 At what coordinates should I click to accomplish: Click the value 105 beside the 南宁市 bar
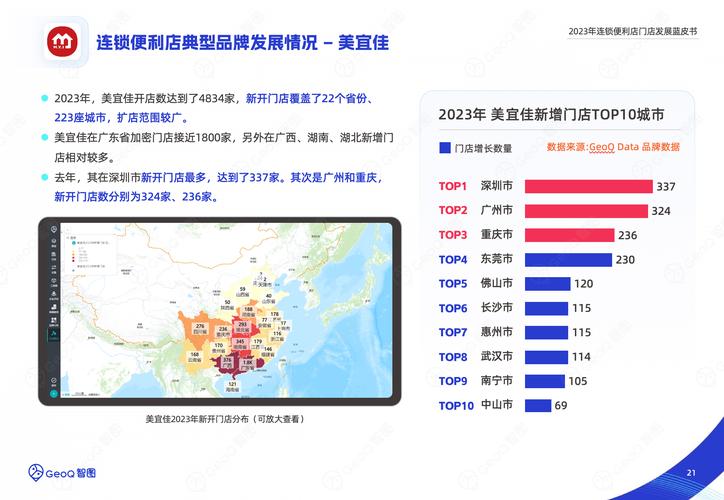pyautogui.click(x=578, y=381)
